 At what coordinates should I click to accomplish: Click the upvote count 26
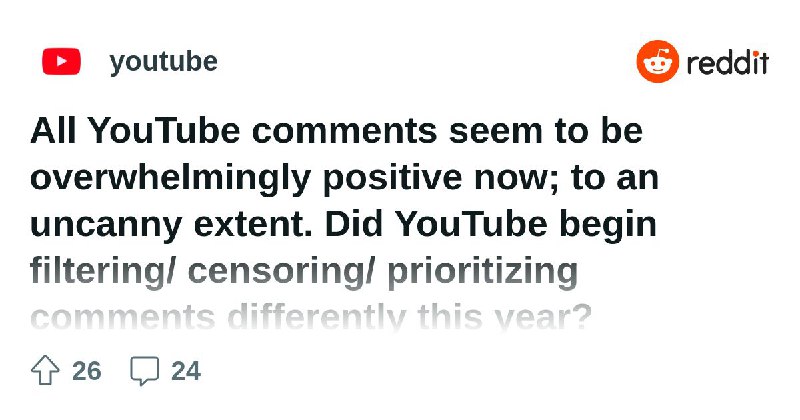[87, 371]
